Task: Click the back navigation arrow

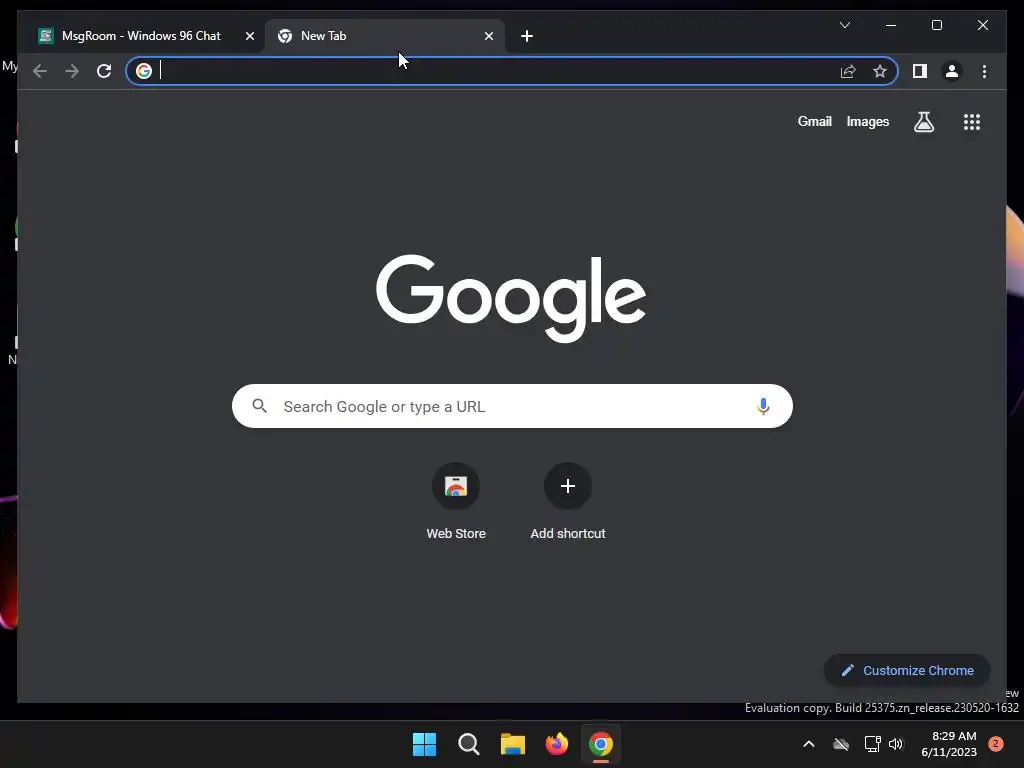Action: (40, 71)
